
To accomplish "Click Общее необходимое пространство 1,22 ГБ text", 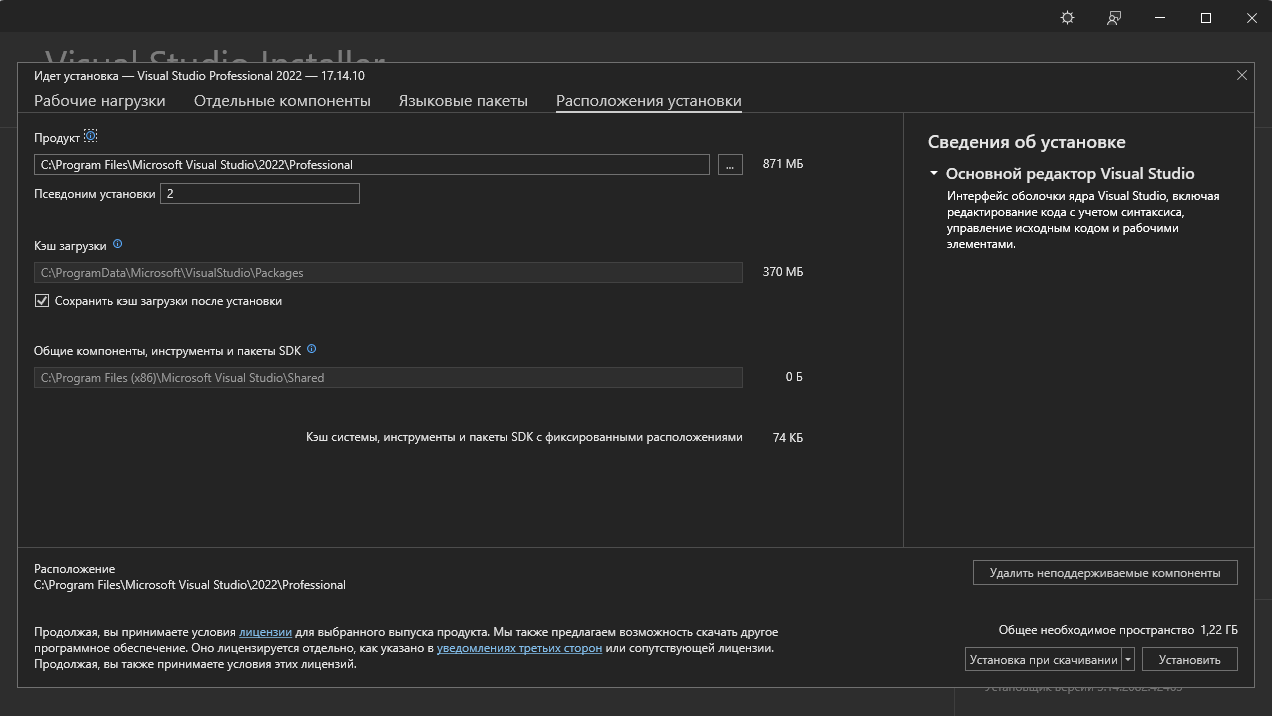I will (1118, 630).
